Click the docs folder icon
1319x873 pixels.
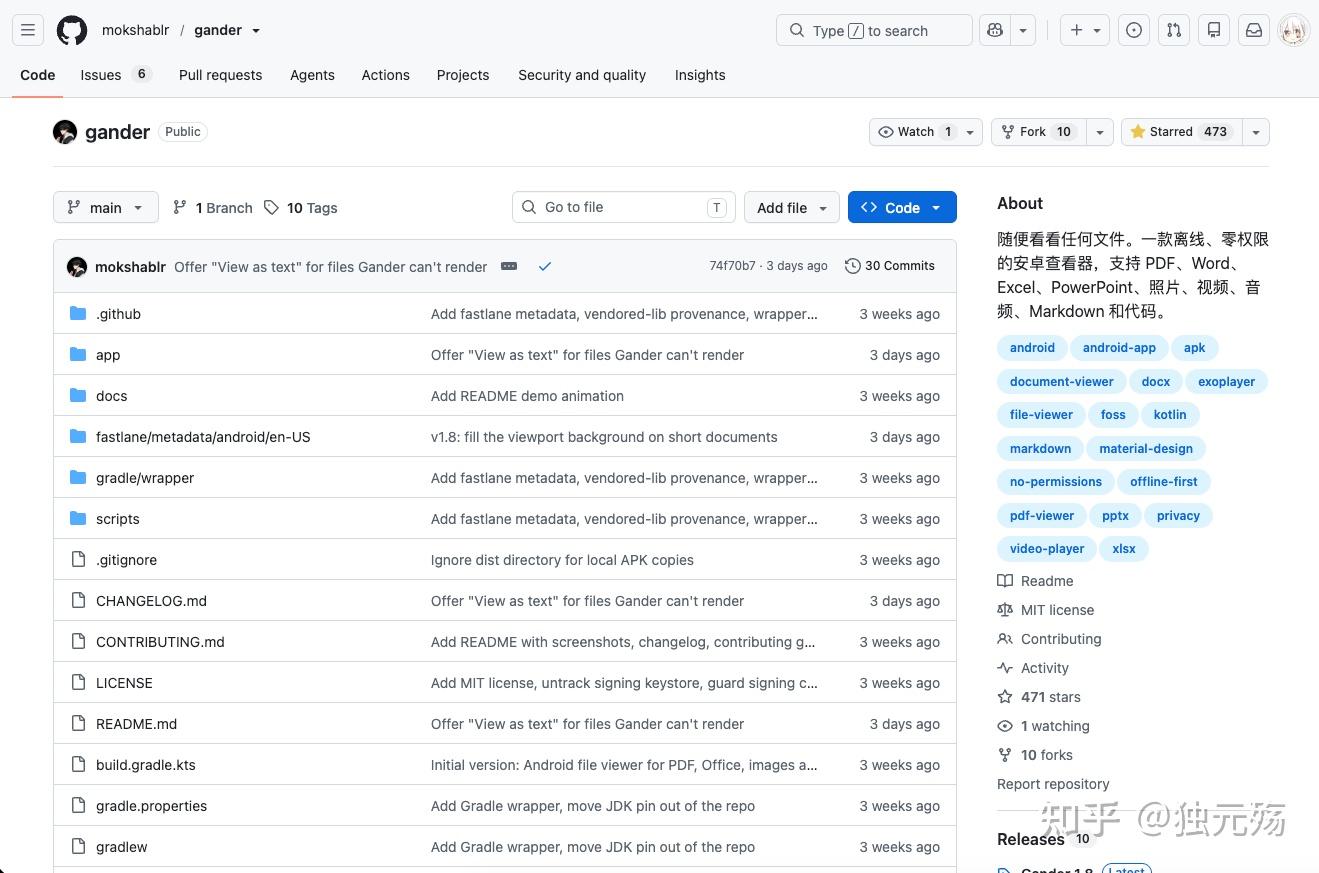pos(78,395)
